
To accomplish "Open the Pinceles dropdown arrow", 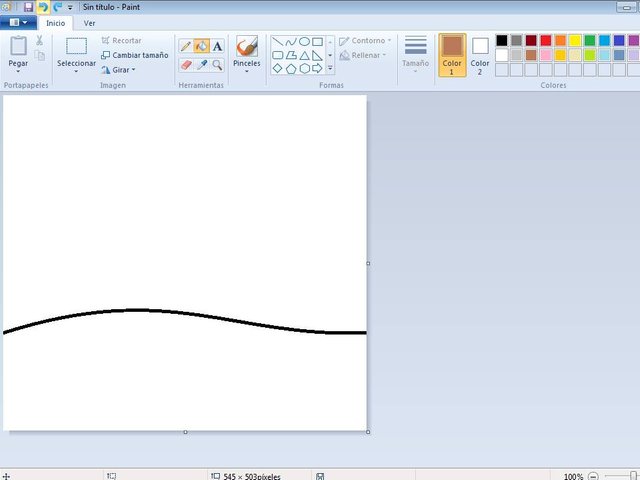I will tap(247, 71).
